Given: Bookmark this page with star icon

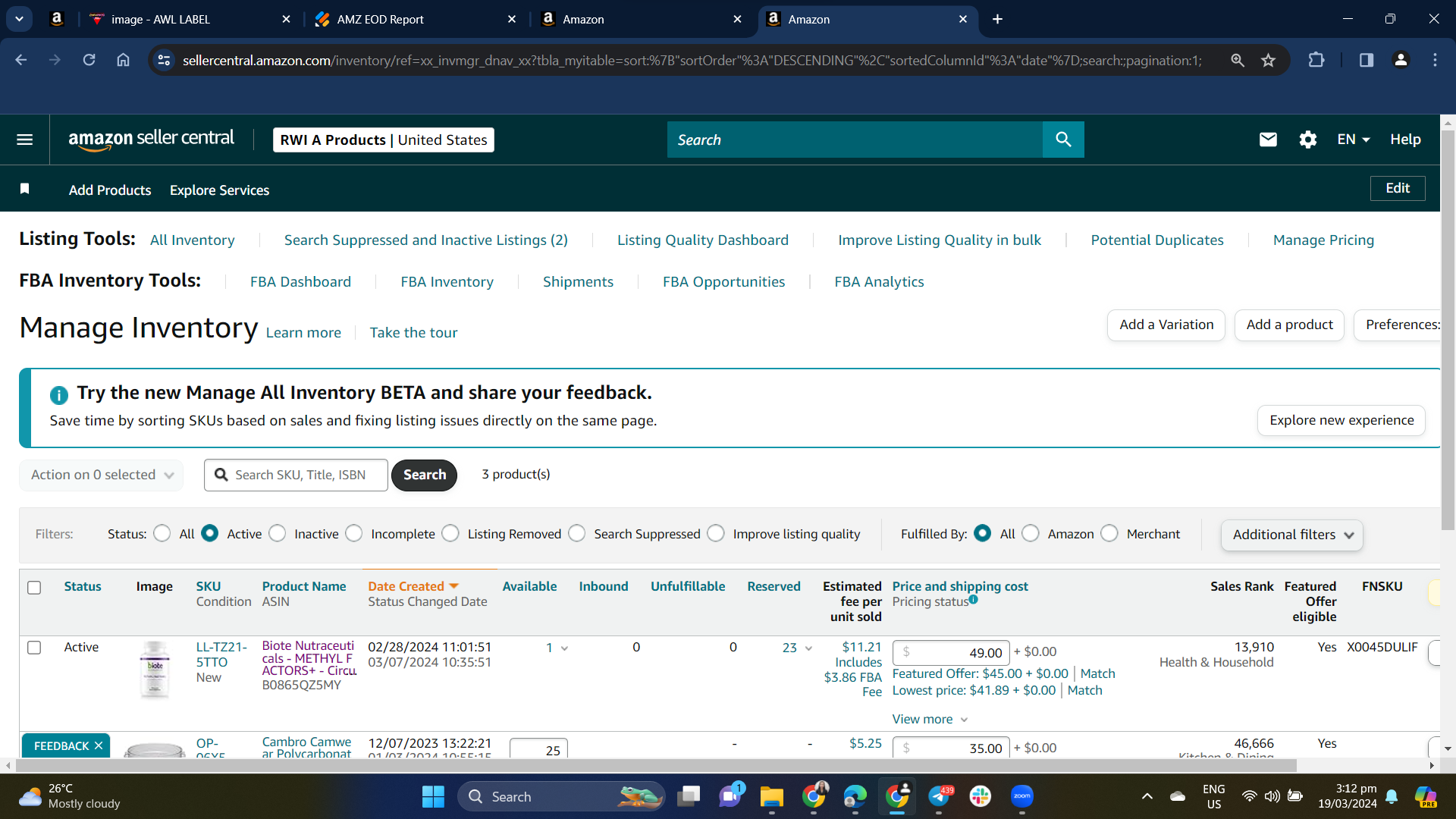Looking at the screenshot, I should click(x=1268, y=60).
